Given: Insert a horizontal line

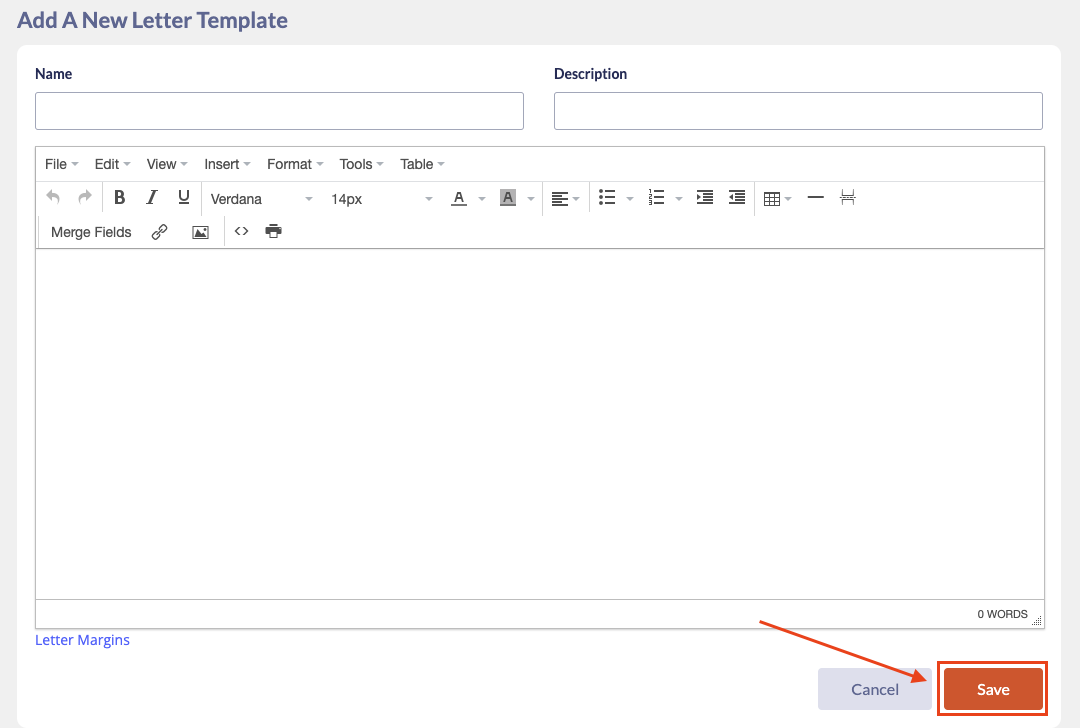Looking at the screenshot, I should 816,198.
